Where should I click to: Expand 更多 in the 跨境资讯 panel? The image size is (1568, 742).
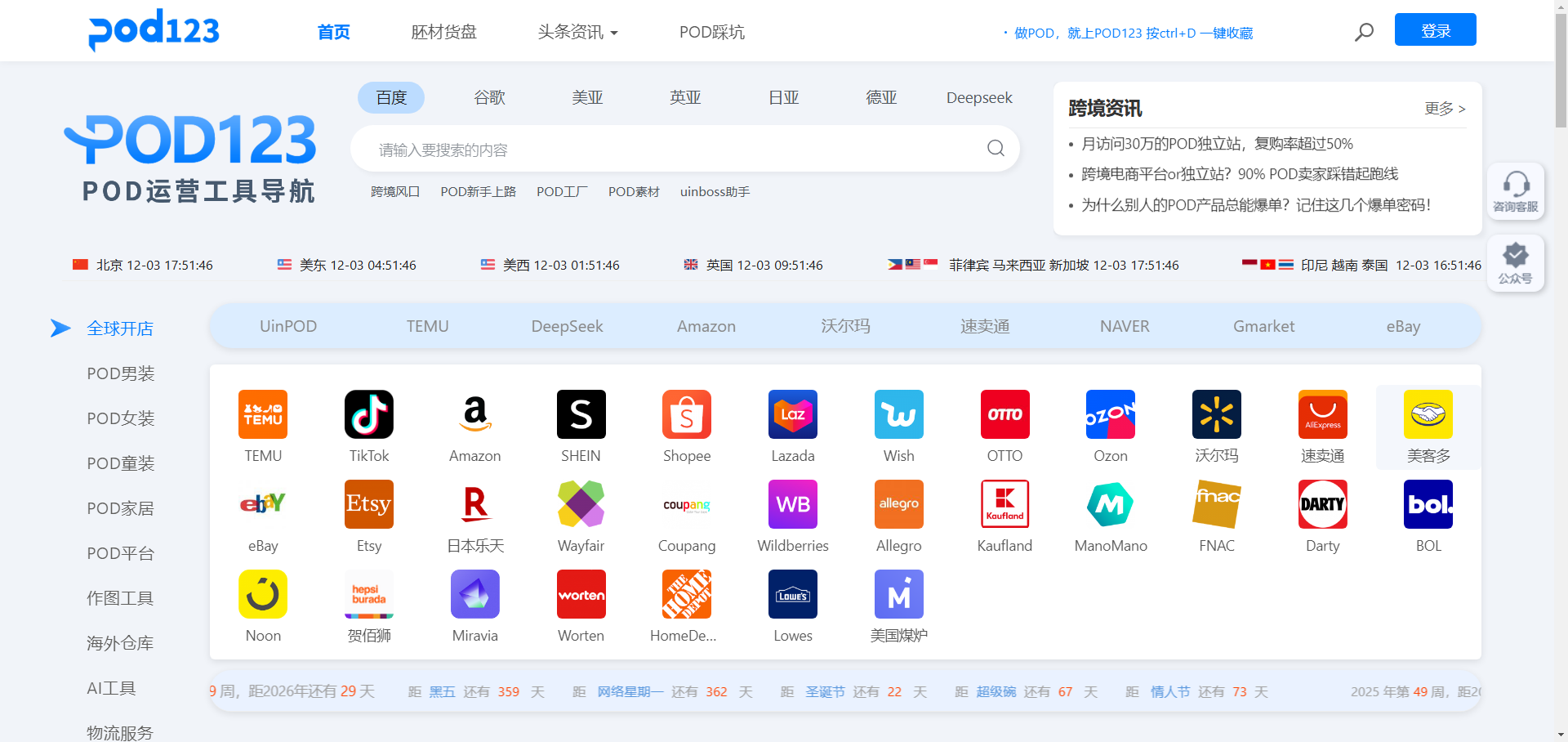[1444, 109]
